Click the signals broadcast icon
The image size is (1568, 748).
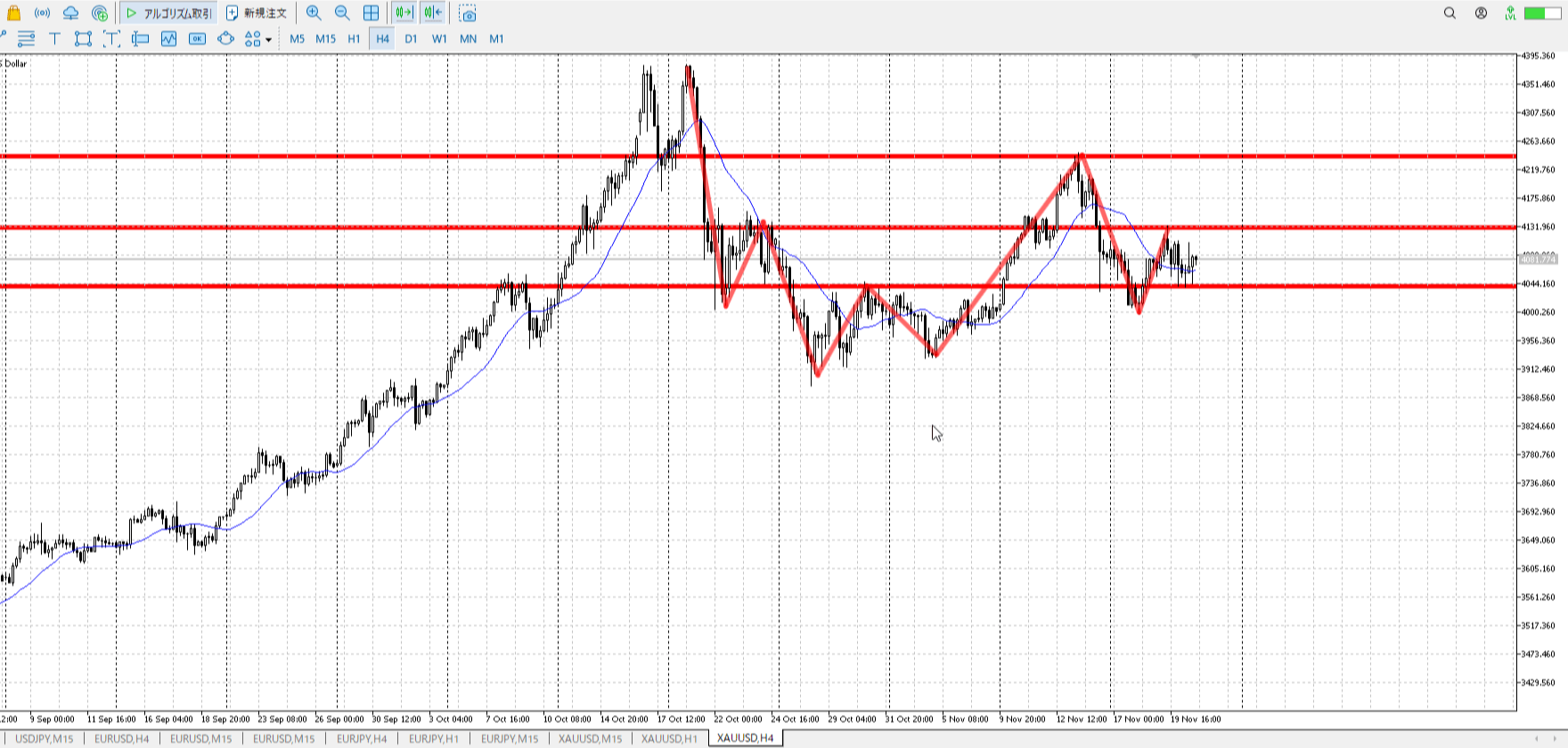tap(42, 13)
